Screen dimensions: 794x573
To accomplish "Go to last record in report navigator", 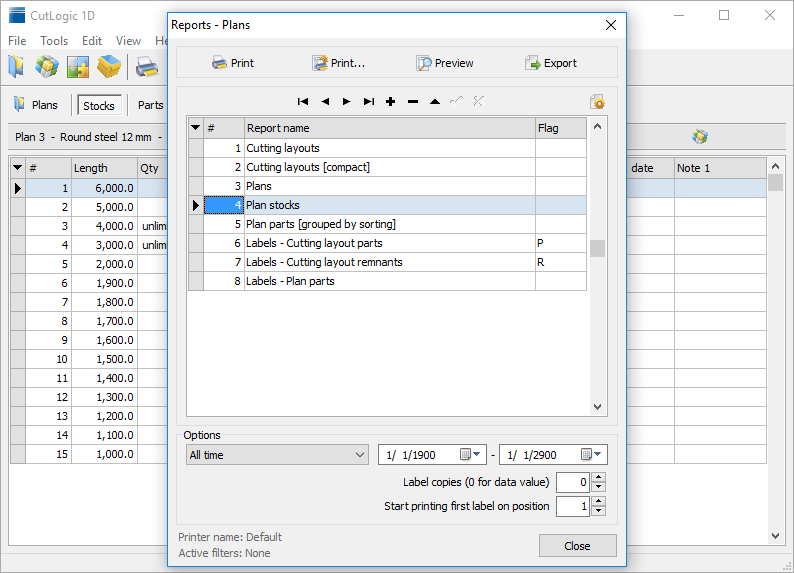I will 369,102.
